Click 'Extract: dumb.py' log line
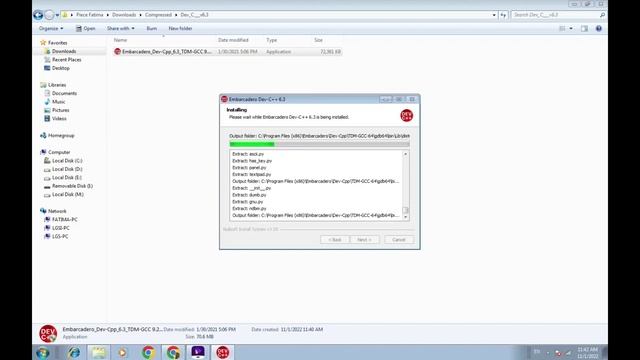This screenshot has width=640, height=360. click(x=249, y=195)
